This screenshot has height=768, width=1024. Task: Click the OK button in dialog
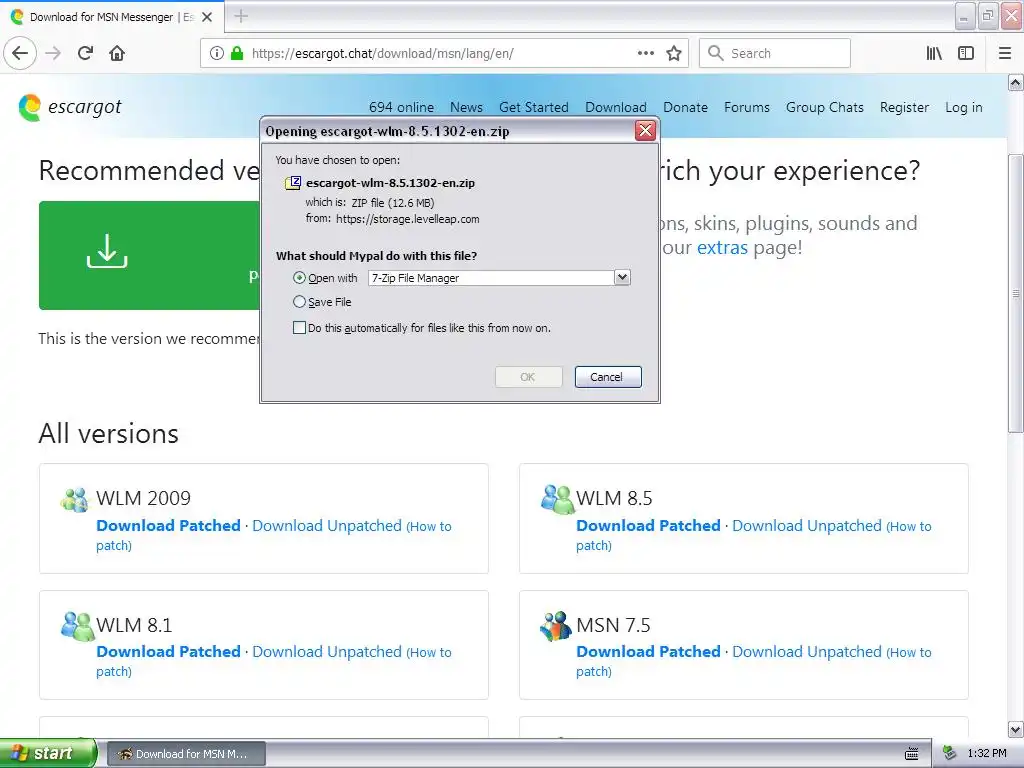tap(528, 377)
